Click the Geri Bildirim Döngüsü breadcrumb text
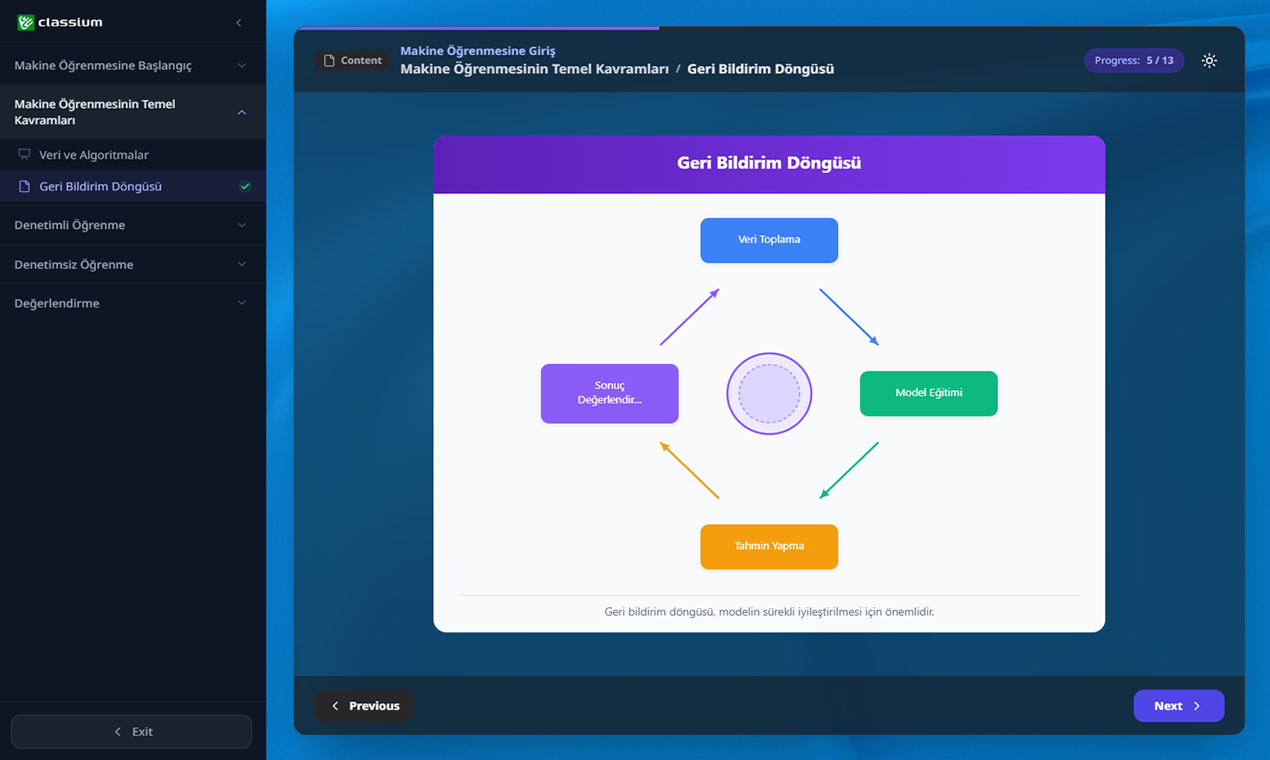The width and height of the screenshot is (1270, 760). tap(761, 69)
